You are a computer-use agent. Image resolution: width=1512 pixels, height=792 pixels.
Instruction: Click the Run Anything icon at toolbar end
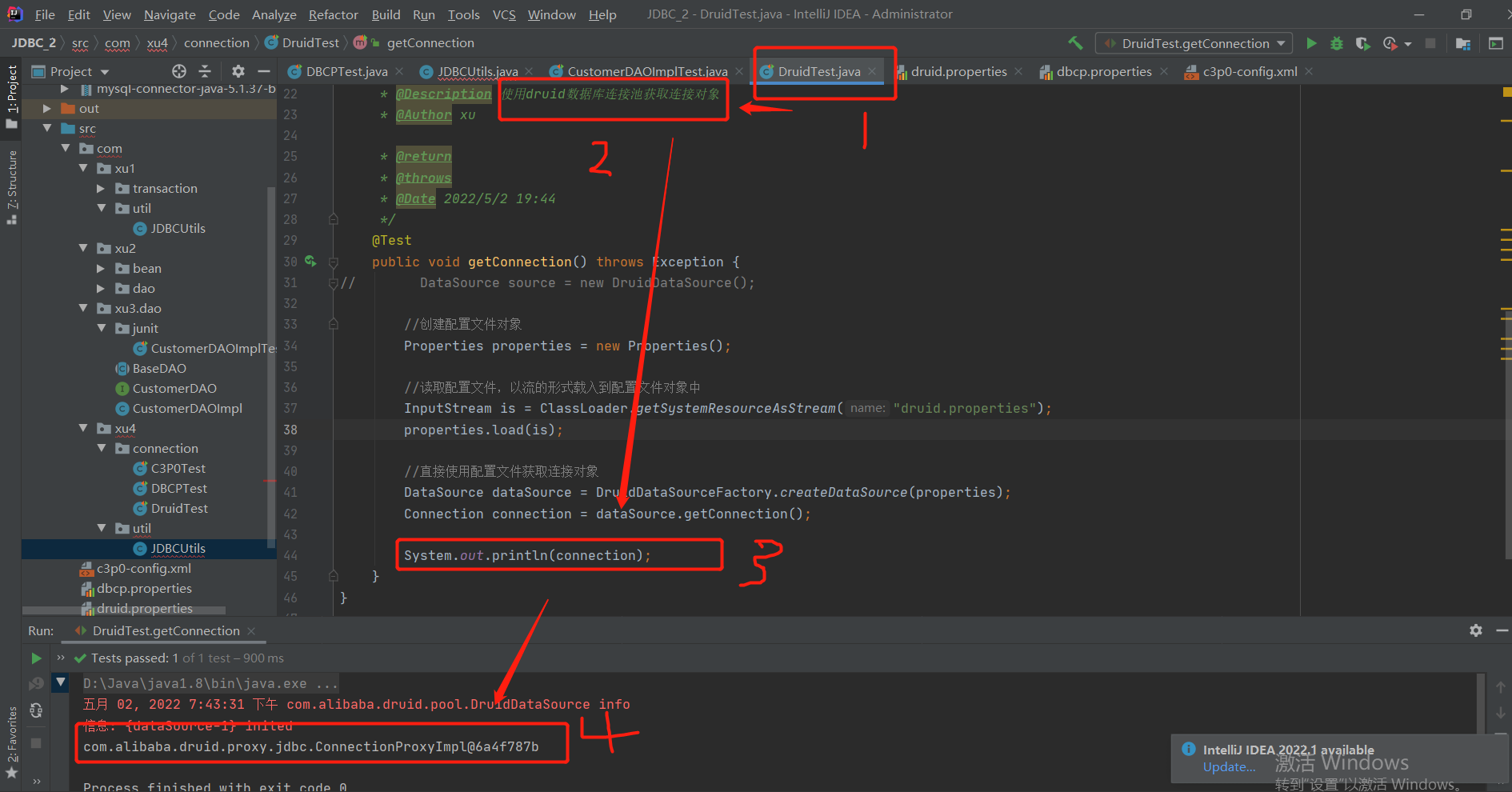point(1495,43)
